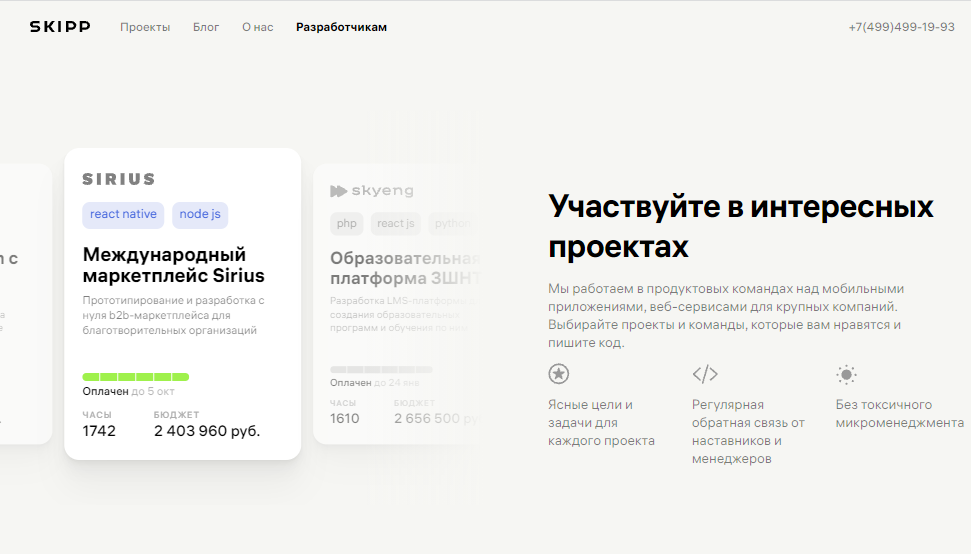Click the hours value 1610

click(344, 418)
